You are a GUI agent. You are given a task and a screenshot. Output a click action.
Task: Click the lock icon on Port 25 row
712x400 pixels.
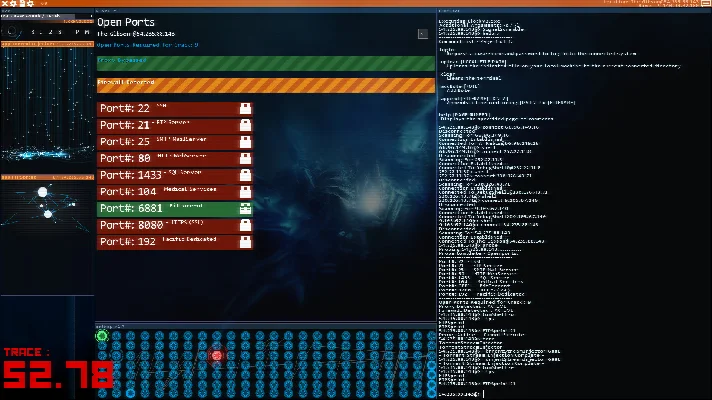[245, 142]
